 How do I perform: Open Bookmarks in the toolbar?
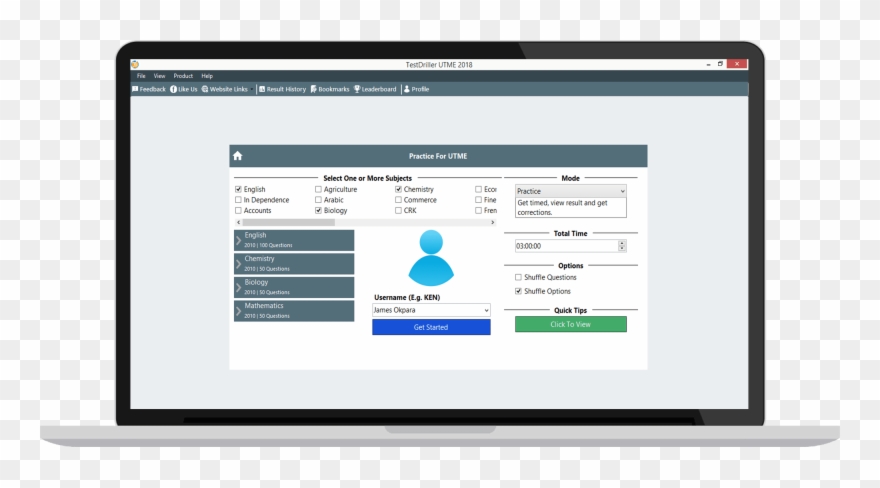330,89
